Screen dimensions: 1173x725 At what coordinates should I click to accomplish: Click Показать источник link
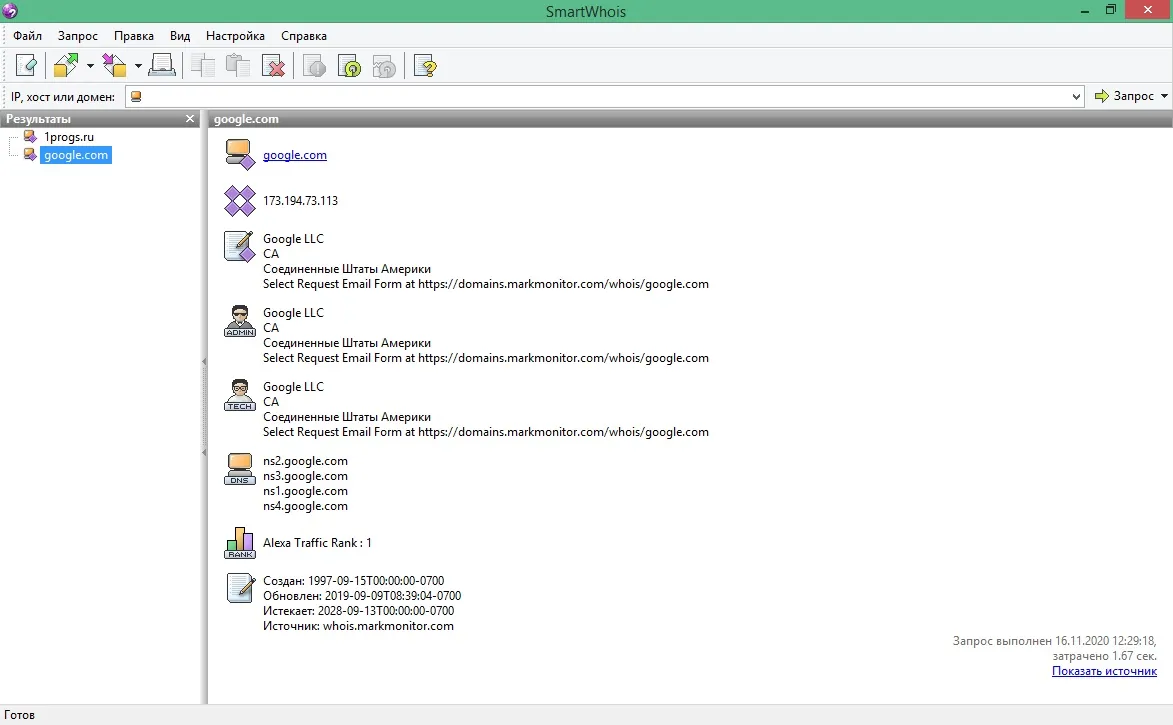click(1104, 671)
